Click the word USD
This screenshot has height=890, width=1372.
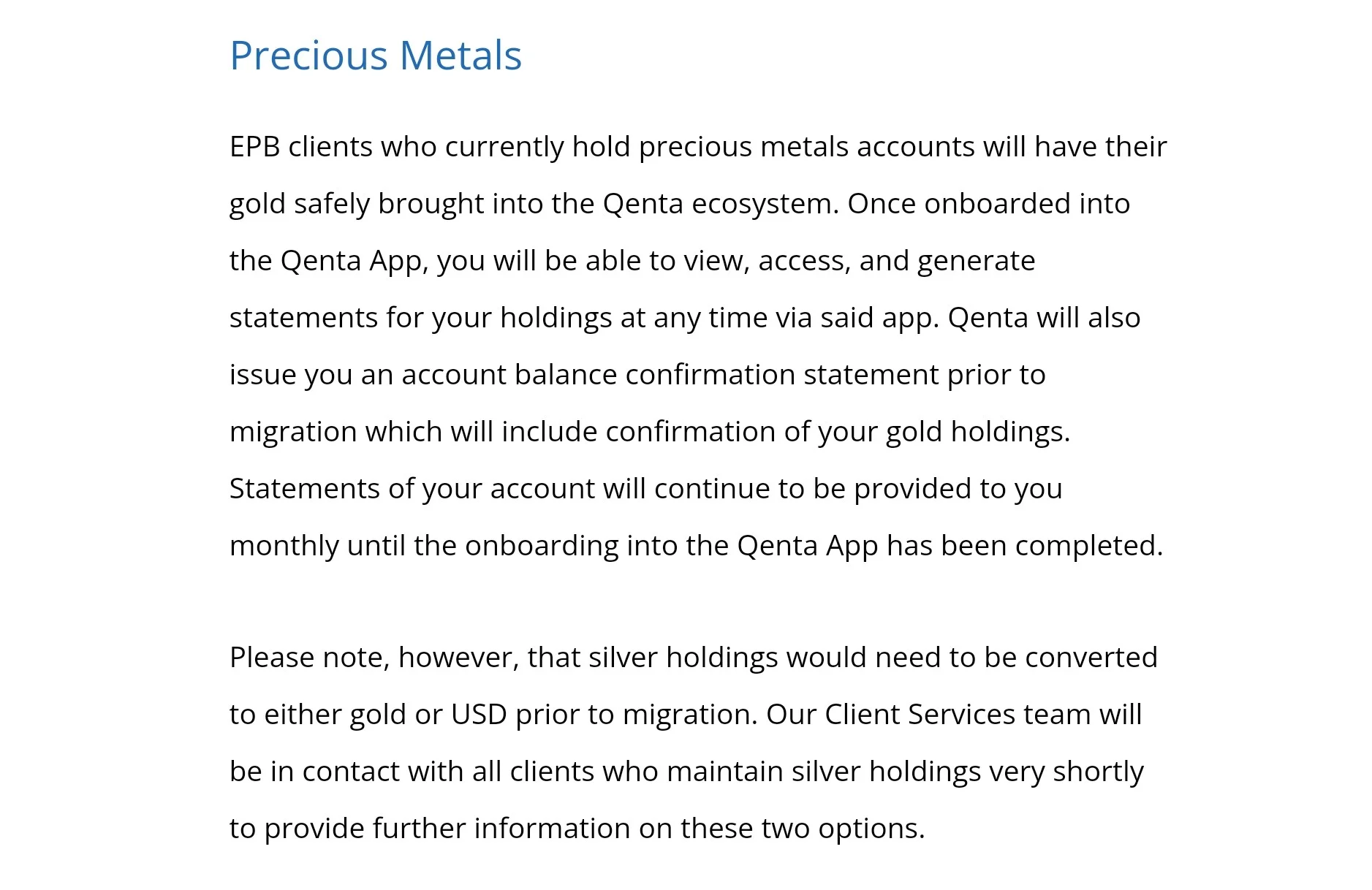click(479, 715)
